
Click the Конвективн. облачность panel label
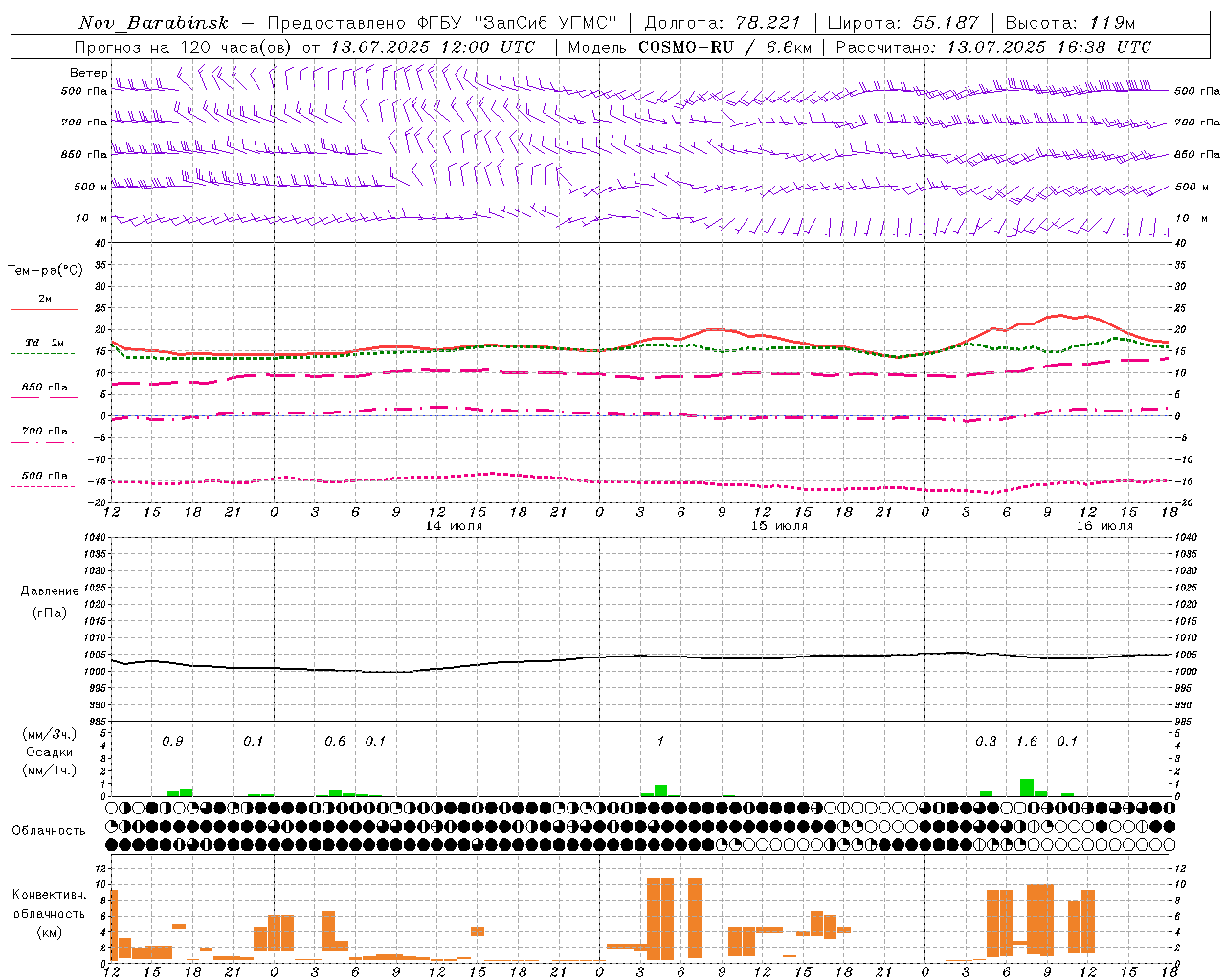49,904
